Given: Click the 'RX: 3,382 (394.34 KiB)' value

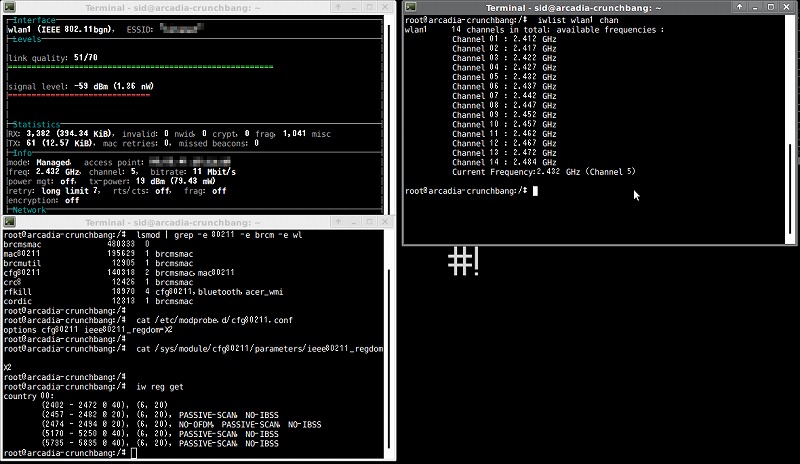Looking at the screenshot, I should pos(61,134).
